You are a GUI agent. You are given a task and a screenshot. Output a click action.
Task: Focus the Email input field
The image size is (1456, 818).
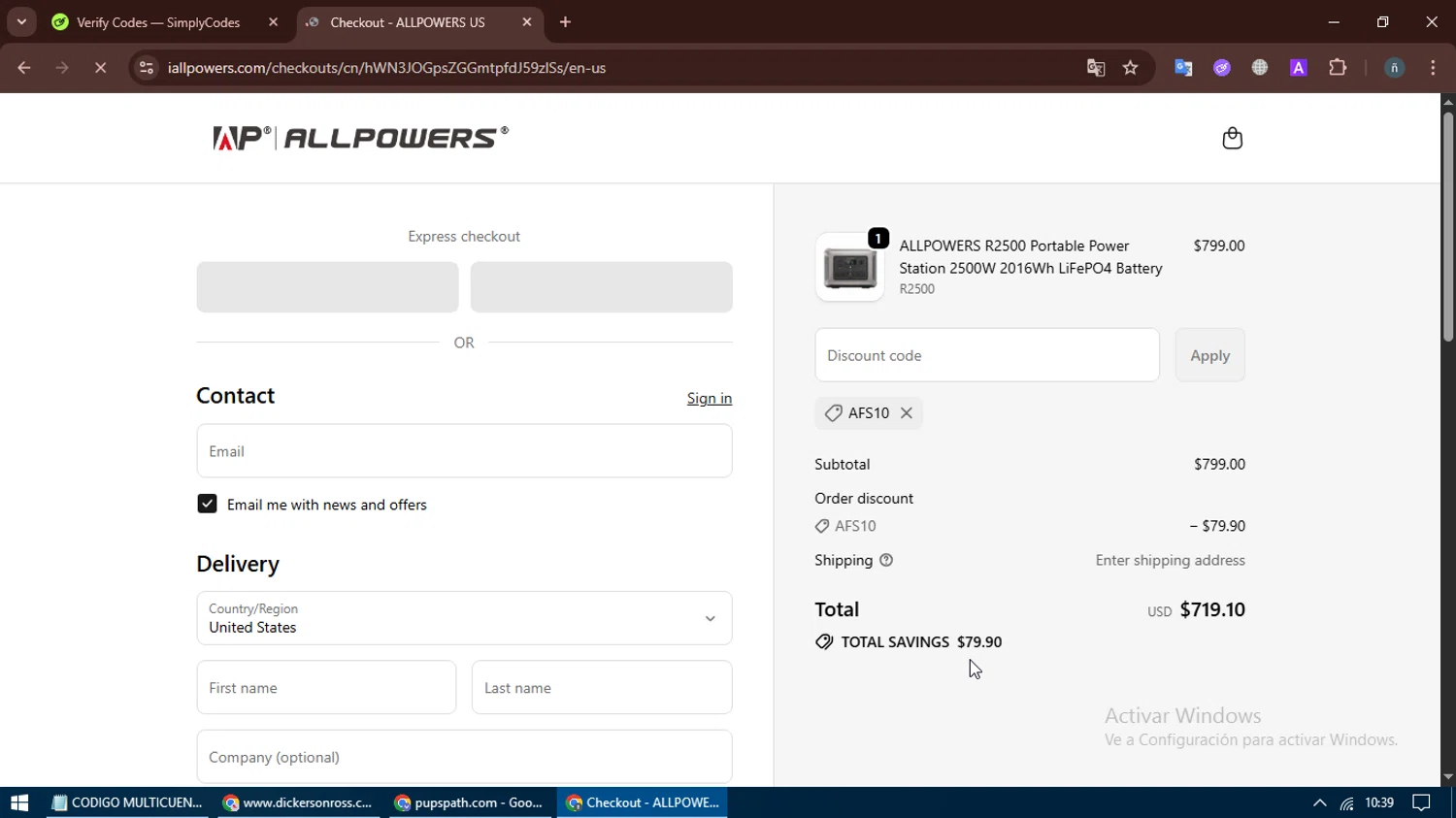pos(464,451)
